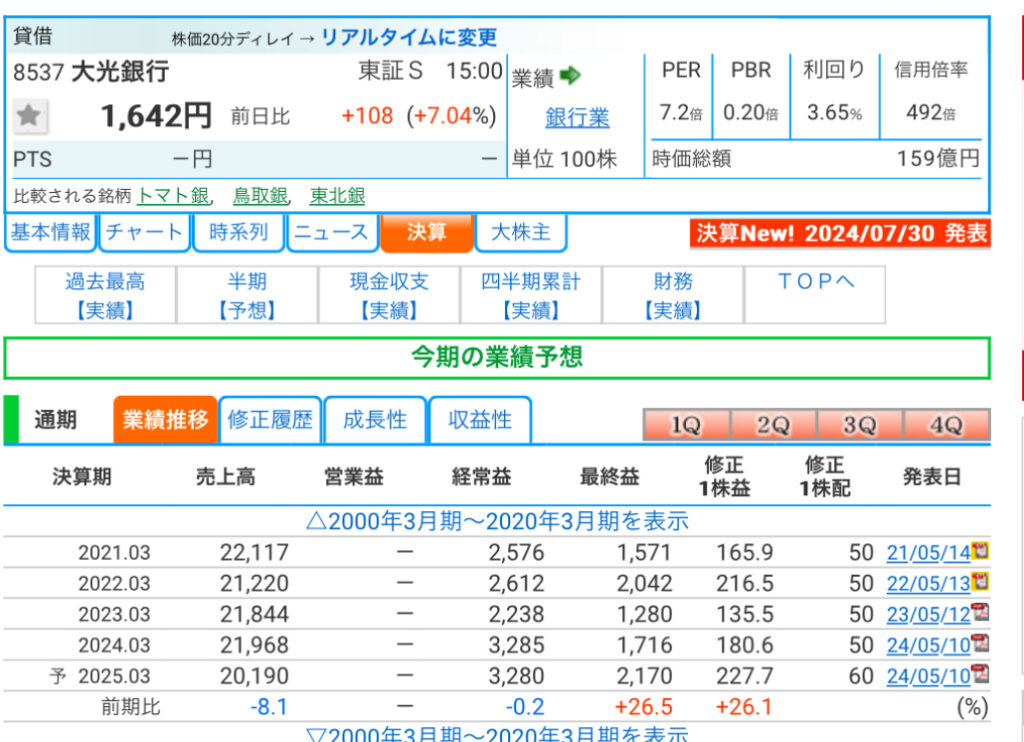Open compared stock 東北銀
The width and height of the screenshot is (1024, 742).
tap(337, 195)
